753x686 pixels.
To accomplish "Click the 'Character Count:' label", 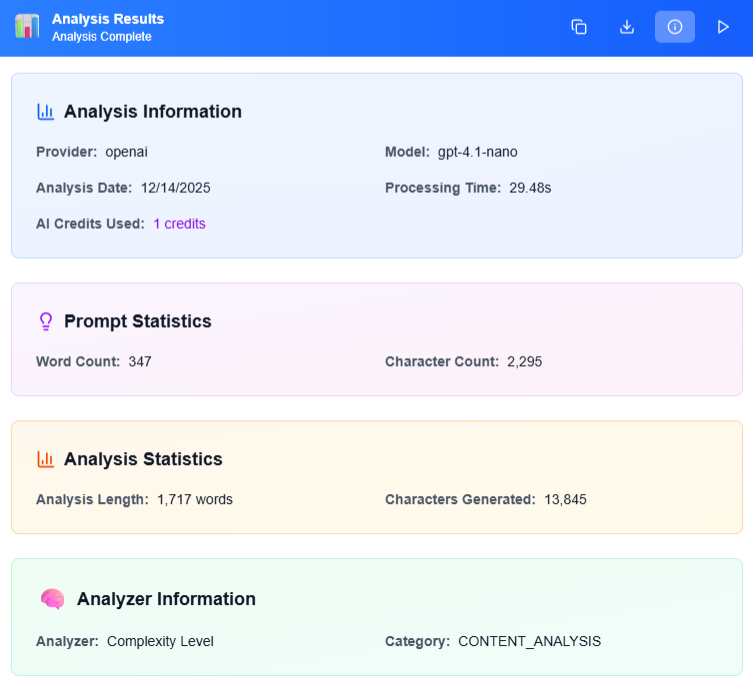I will pos(442,362).
